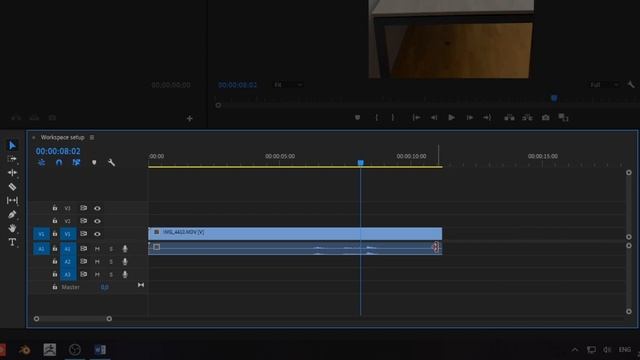Play the sequence in Program monitor
640x360 pixels.
pyautogui.click(x=451, y=118)
